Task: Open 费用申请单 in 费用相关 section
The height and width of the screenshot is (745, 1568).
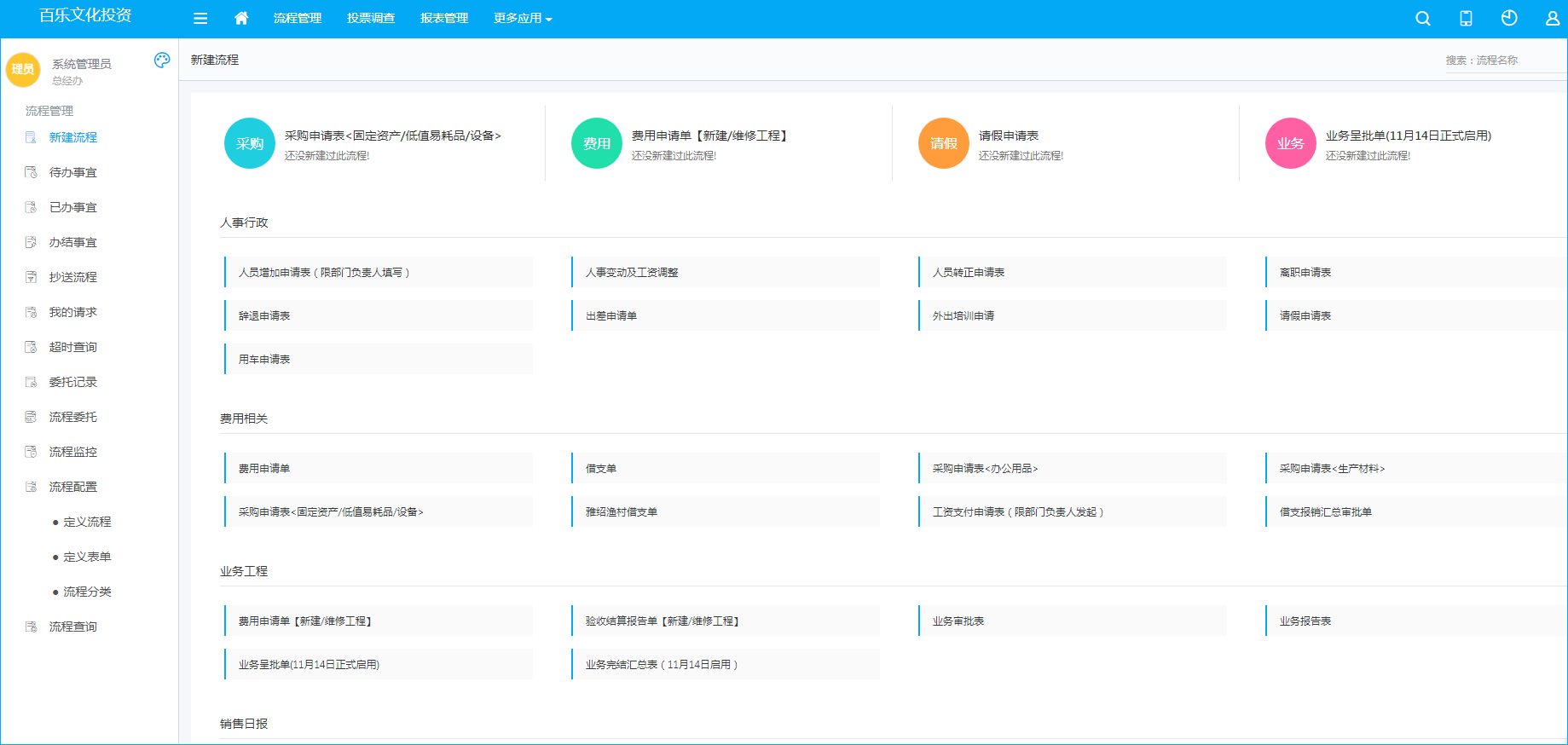Action: (379, 468)
